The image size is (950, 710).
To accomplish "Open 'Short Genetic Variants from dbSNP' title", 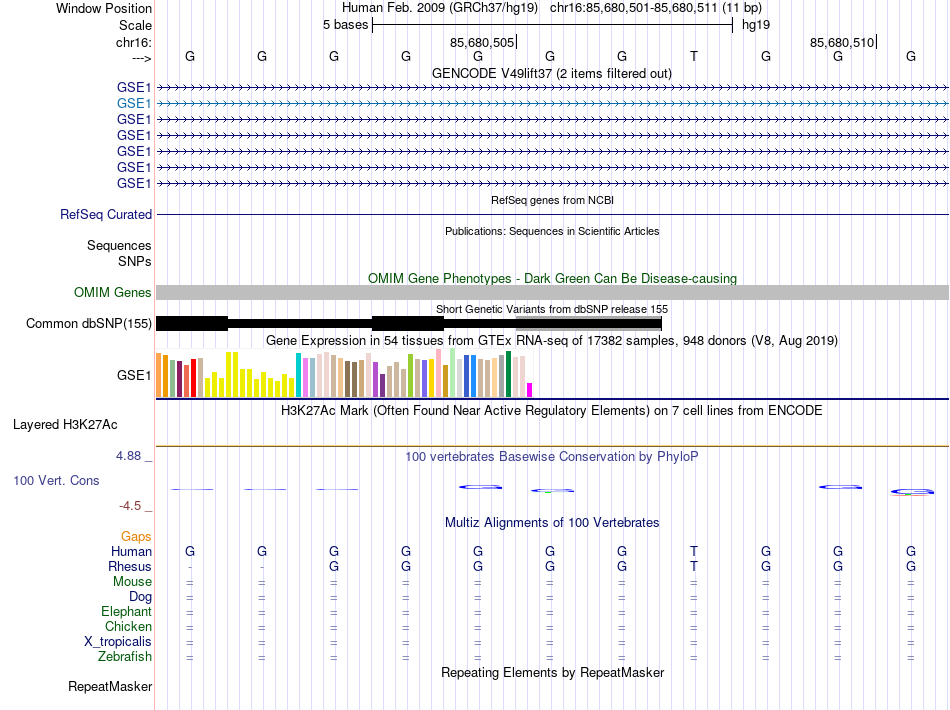I will (552, 309).
